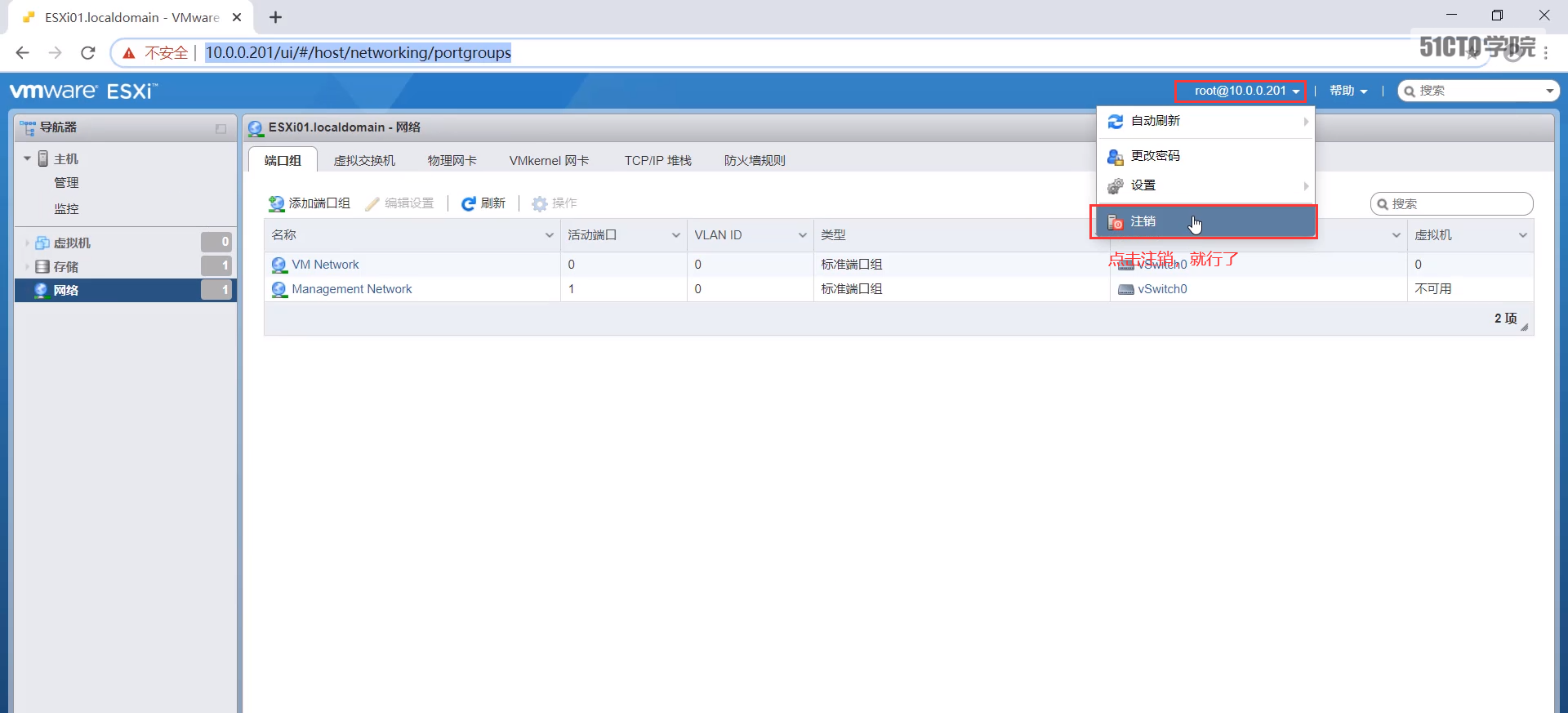The width and height of the screenshot is (1568, 713).
Task: Click the table resize grip near 2 项
Action: 1525,328
